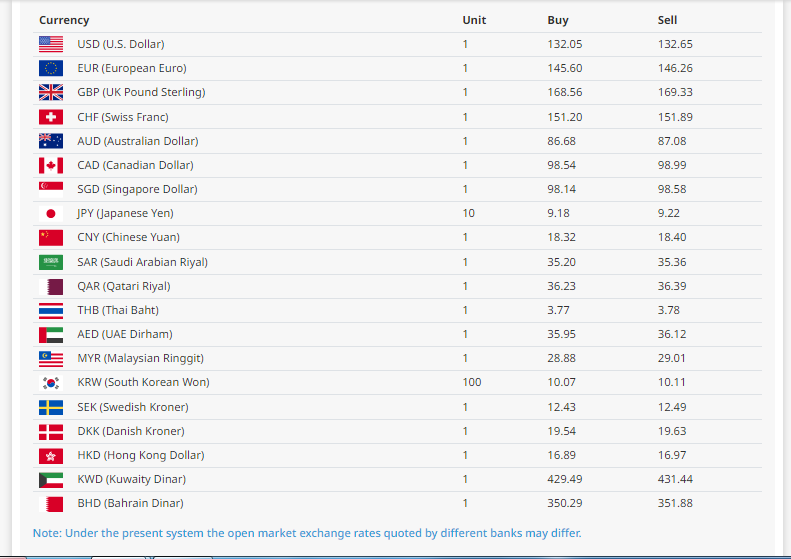Click the Japanese flag icon
The image size is (791, 559).
pyautogui.click(x=51, y=213)
